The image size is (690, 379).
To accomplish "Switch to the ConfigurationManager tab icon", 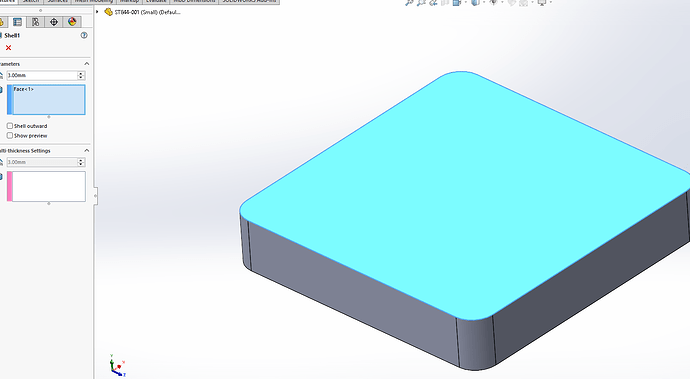I will pos(35,22).
